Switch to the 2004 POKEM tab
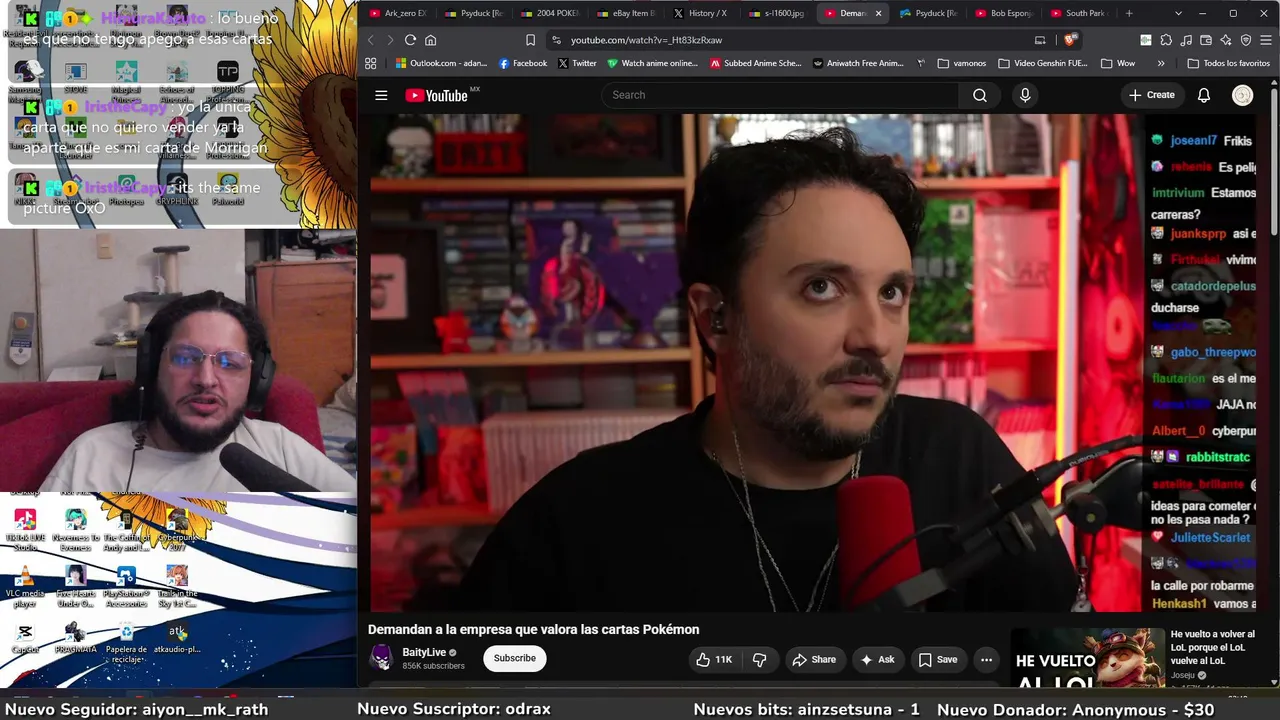Image resolution: width=1280 pixels, height=720 pixels. pos(549,13)
